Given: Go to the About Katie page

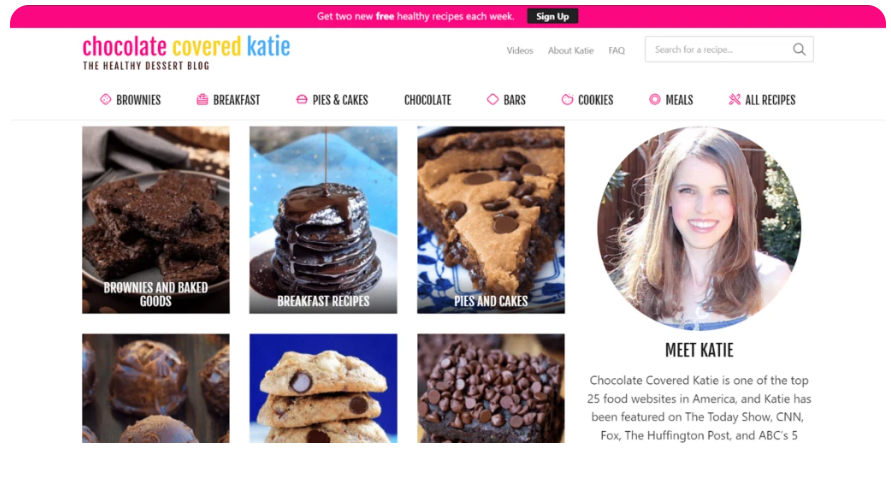Looking at the screenshot, I should point(571,51).
